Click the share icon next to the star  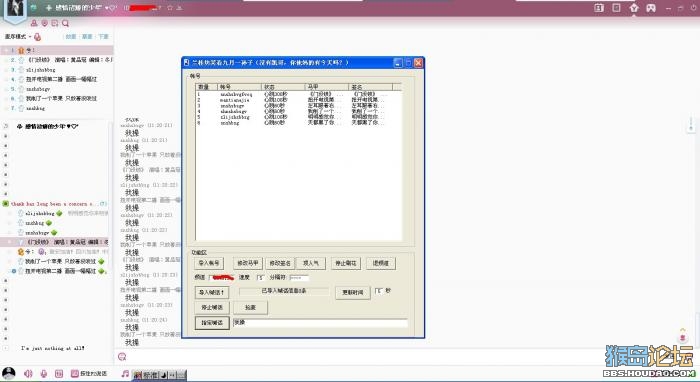pos(179,8)
